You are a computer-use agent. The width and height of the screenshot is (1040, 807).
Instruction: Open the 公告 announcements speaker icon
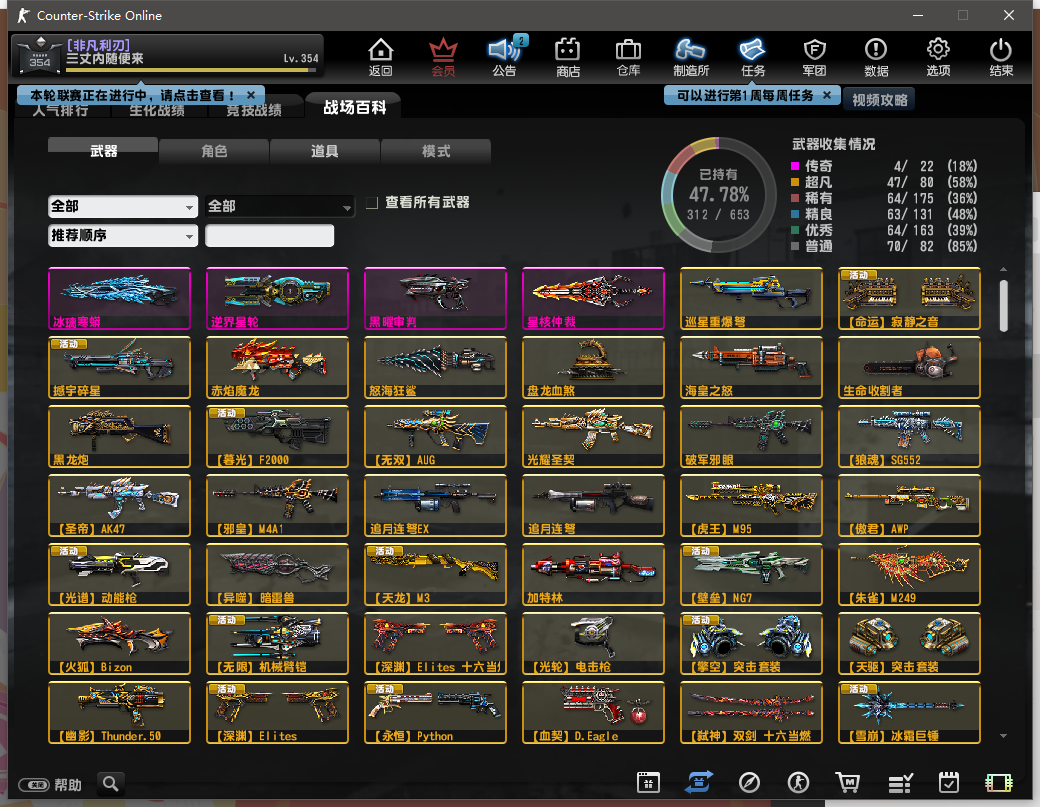click(505, 57)
